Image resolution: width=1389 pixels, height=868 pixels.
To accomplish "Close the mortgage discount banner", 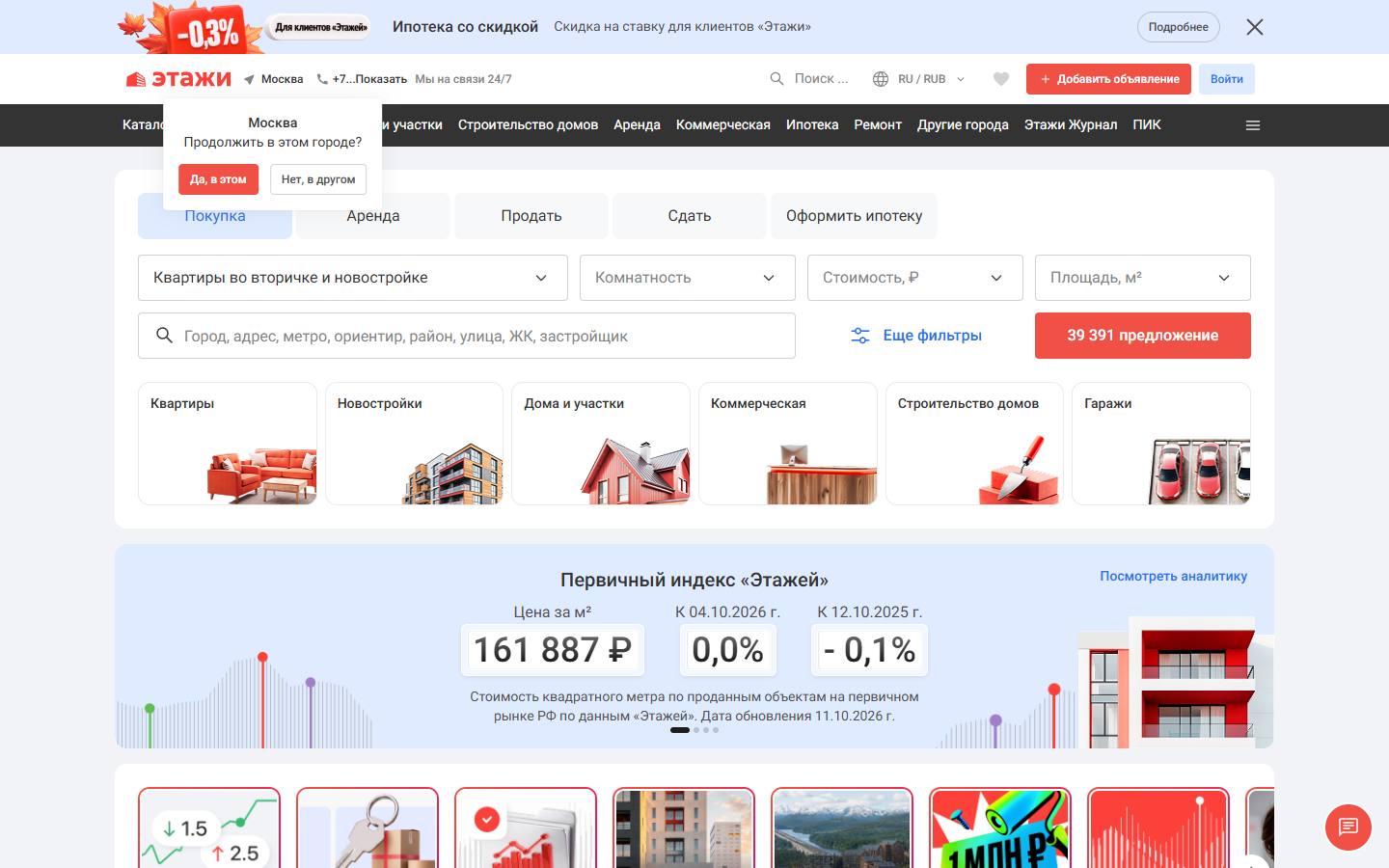I will (1254, 27).
